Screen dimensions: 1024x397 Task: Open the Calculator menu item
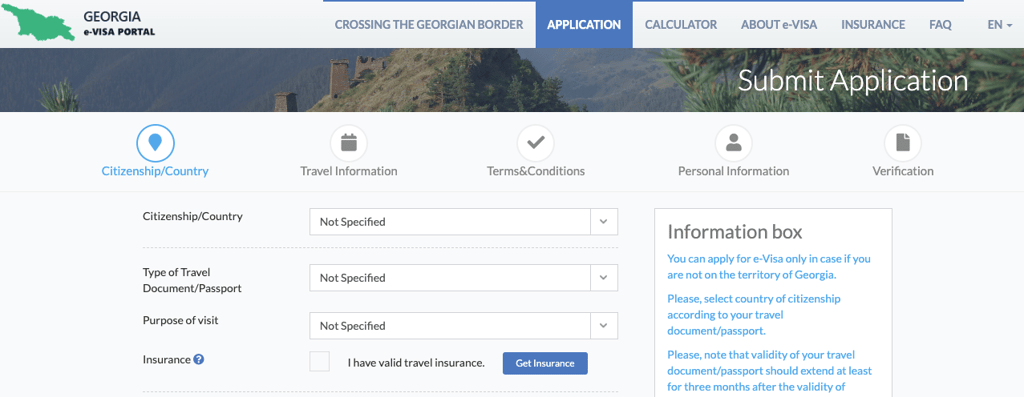pyautogui.click(x=681, y=25)
